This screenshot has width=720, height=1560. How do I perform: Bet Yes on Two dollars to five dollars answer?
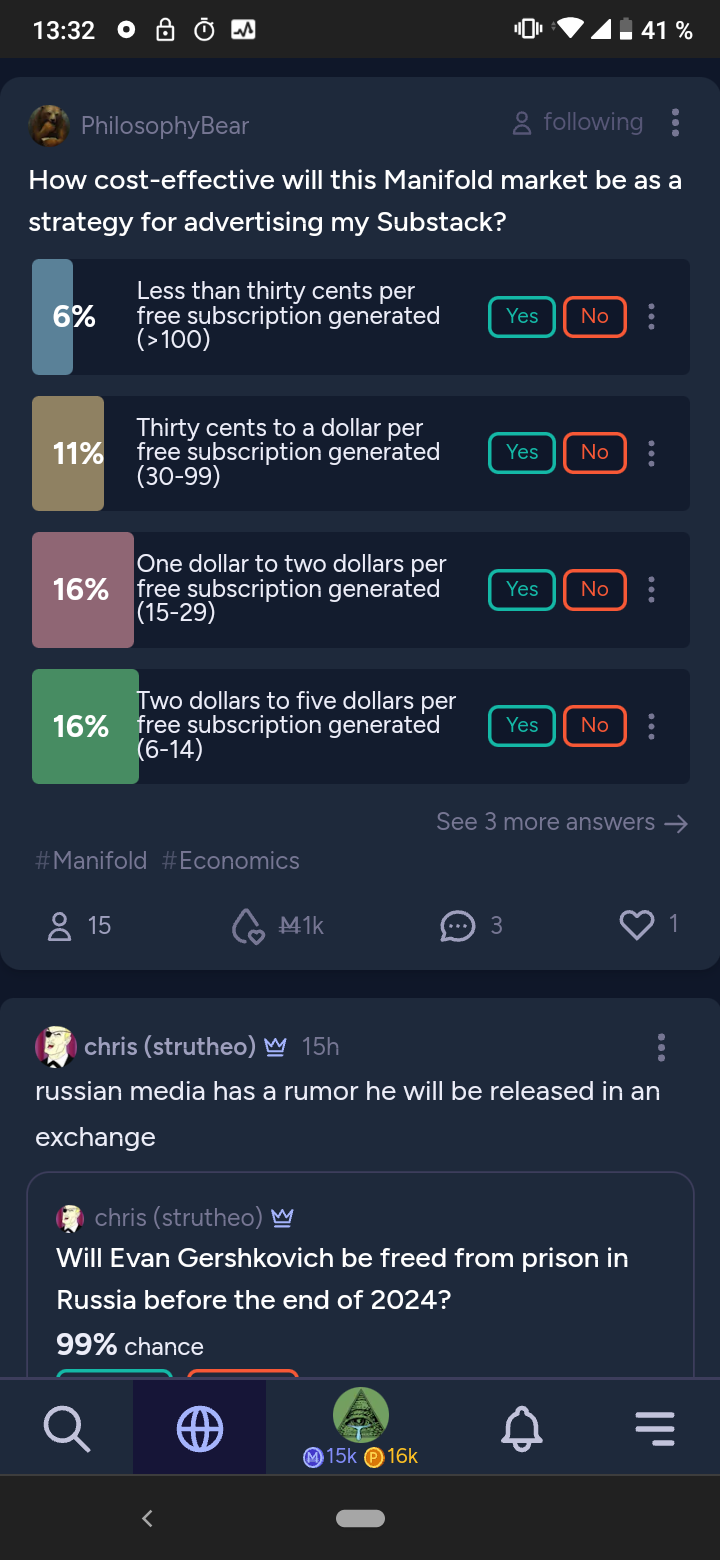click(x=522, y=726)
